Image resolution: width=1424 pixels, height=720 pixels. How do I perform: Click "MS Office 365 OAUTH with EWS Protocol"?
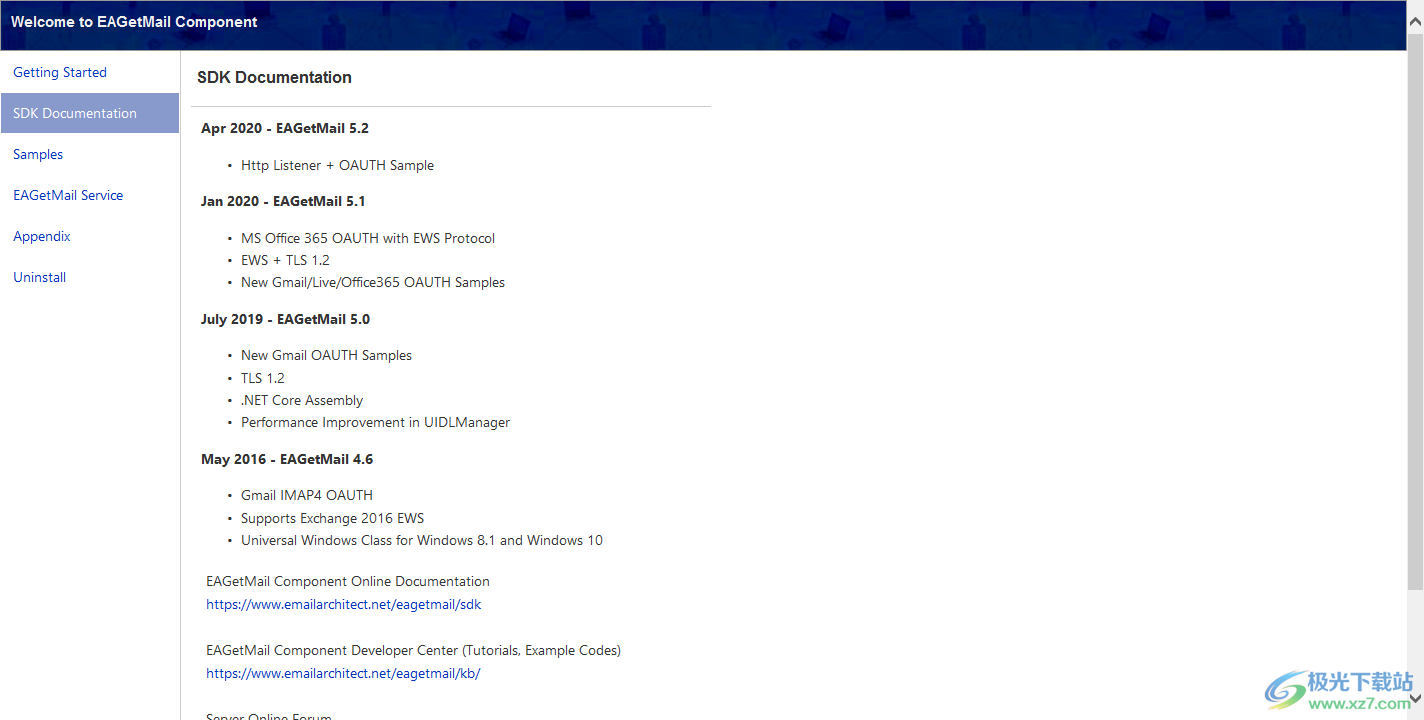point(368,238)
